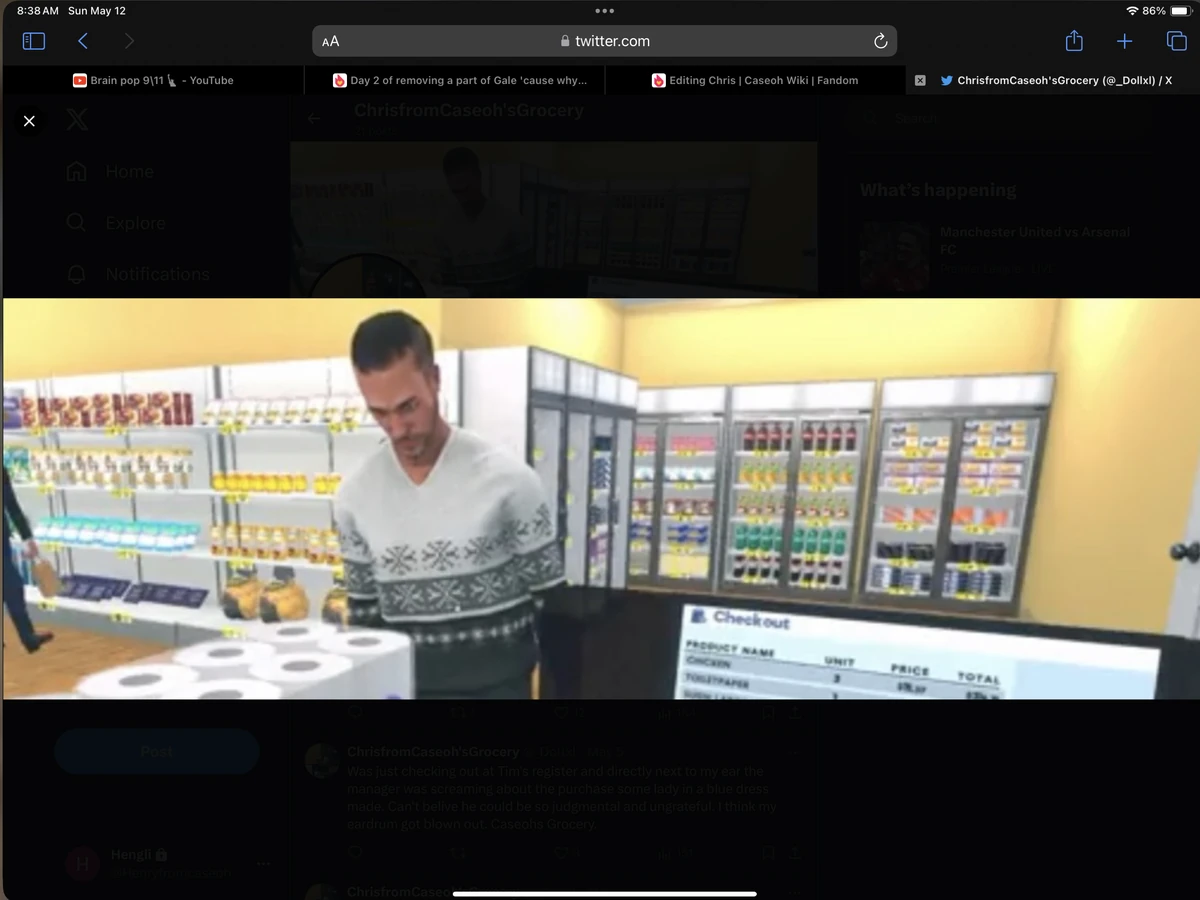Open Notifications in the X sidebar
The height and width of the screenshot is (900, 1200).
[156, 273]
